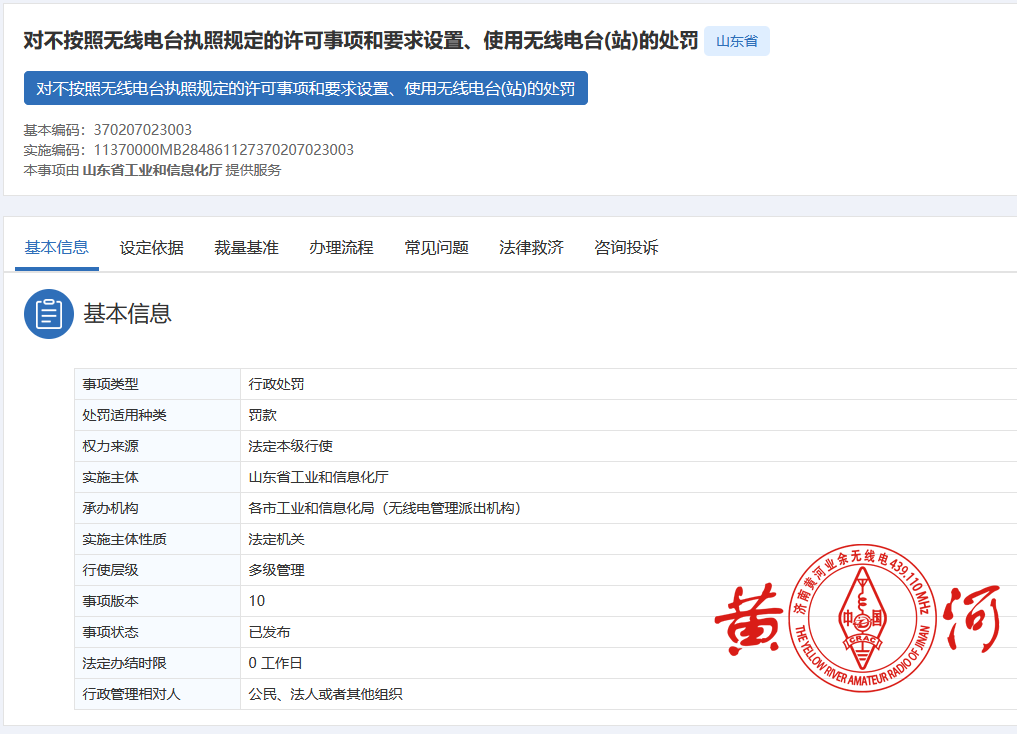Click the 山东省工业和信息化厅 provider text in header
The image size is (1017, 734).
tap(152, 170)
